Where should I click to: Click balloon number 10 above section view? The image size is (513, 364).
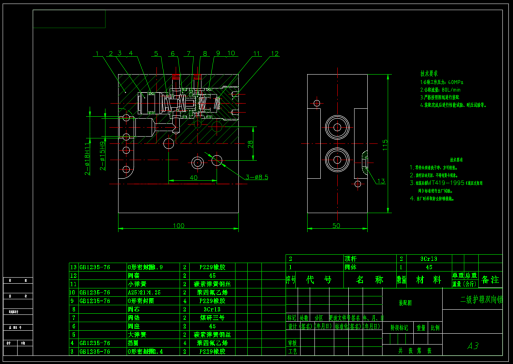click(x=231, y=53)
